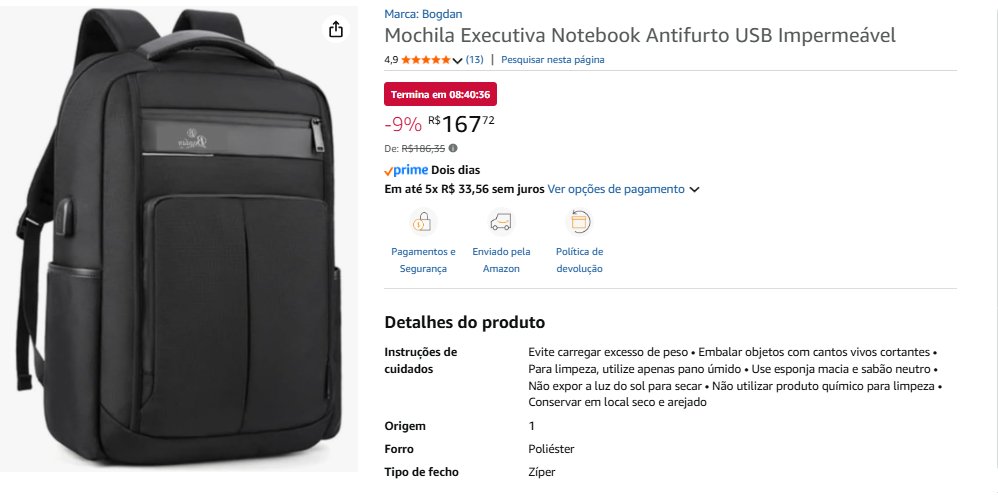Click the red Termina em deal countdown badge
The width and height of the screenshot is (998, 498).
[440, 94]
